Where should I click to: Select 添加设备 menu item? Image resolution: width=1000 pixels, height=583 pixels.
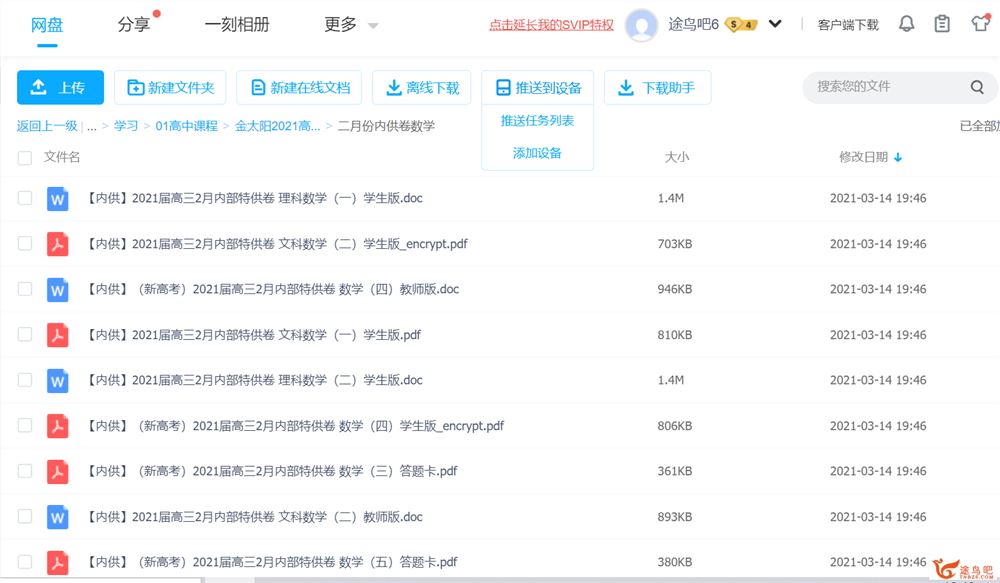pyautogui.click(x=537, y=153)
